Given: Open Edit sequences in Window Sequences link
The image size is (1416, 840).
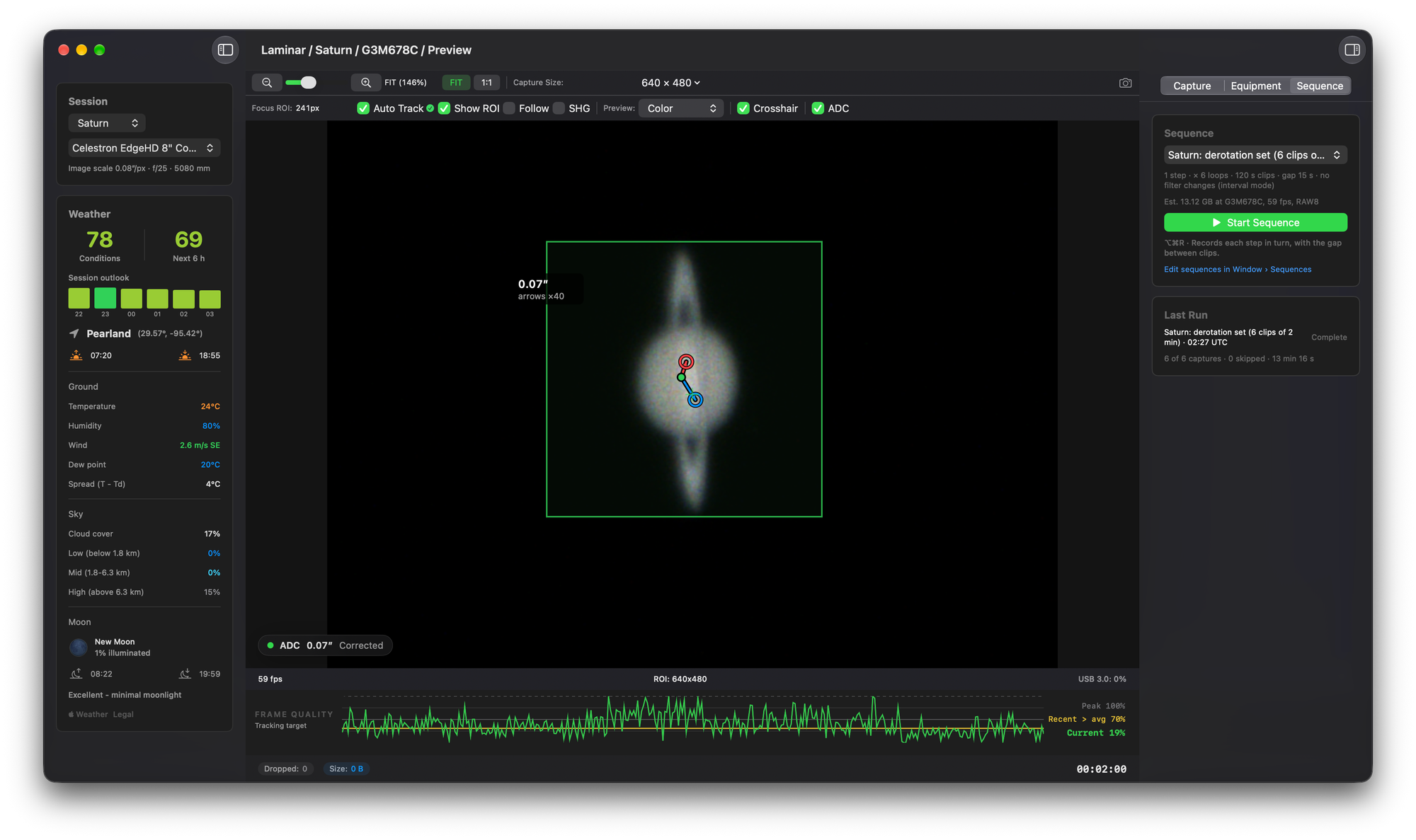Looking at the screenshot, I should pyautogui.click(x=1237, y=270).
